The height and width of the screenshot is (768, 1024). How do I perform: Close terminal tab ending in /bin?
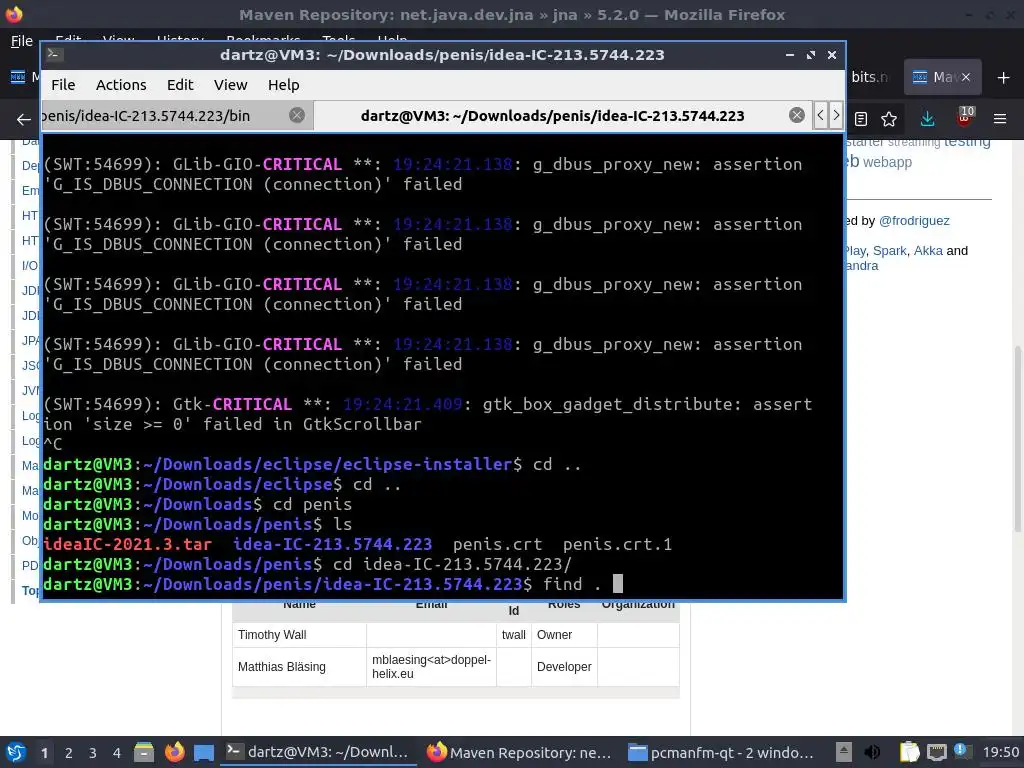(x=296, y=116)
